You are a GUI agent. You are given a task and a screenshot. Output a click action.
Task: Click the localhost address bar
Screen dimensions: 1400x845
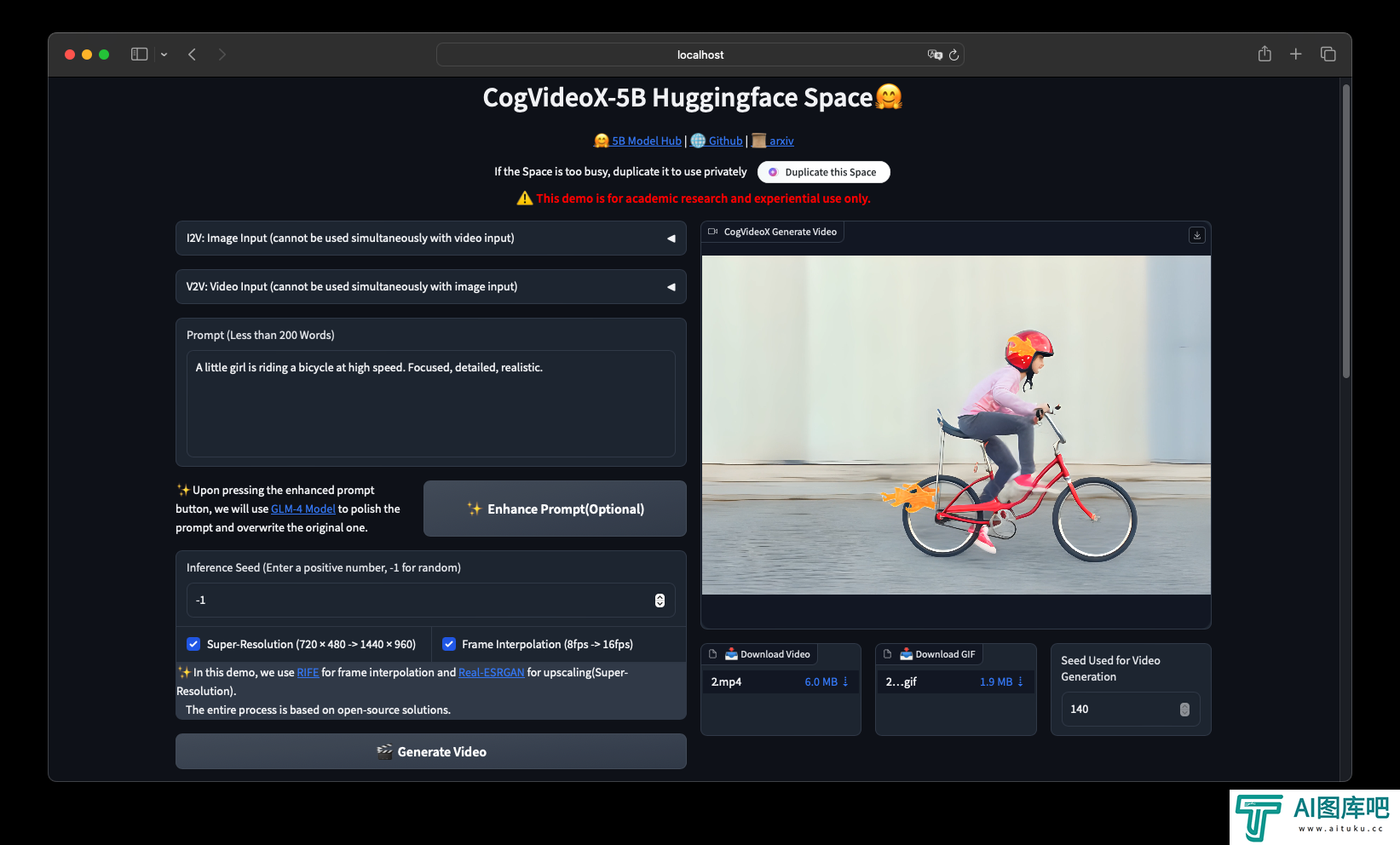pos(700,55)
